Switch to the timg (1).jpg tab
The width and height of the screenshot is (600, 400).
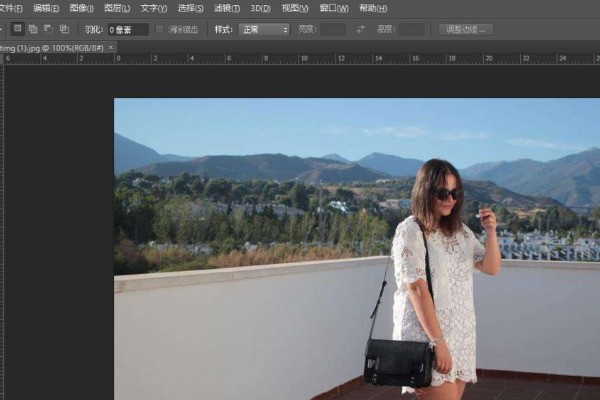pos(50,47)
